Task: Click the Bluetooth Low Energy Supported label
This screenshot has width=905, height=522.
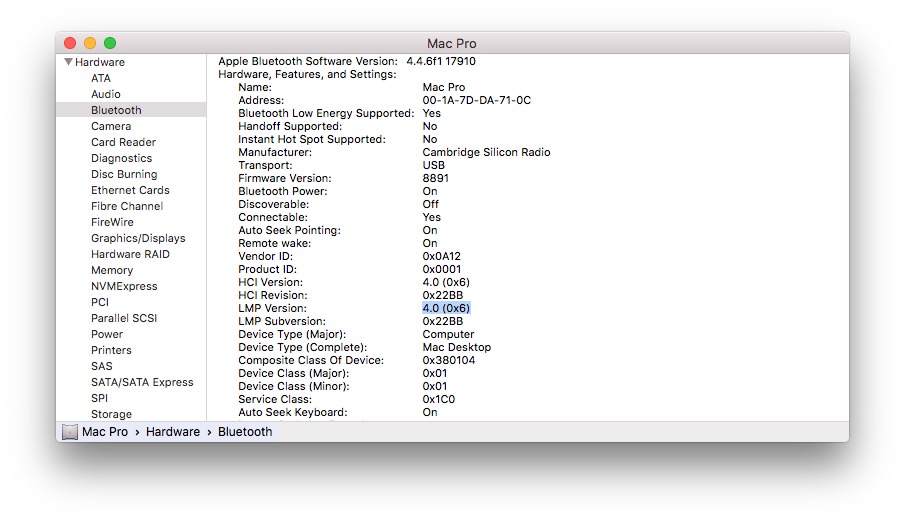Action: tap(326, 113)
